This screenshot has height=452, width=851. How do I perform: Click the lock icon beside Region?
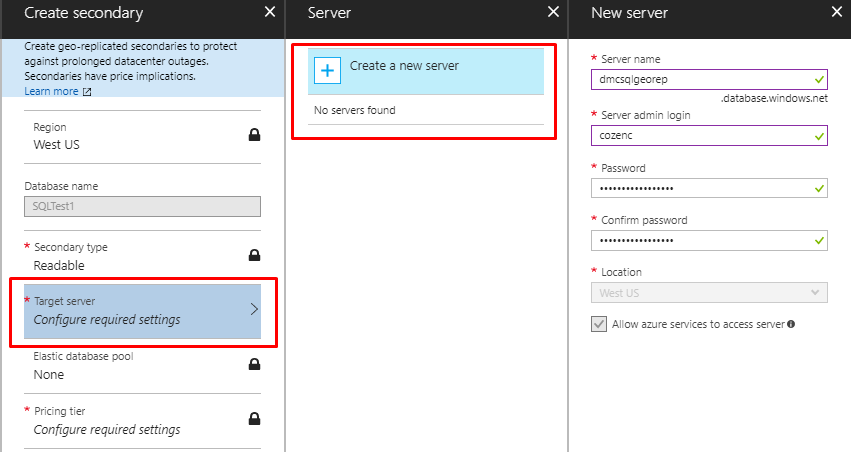pyautogui.click(x=254, y=135)
